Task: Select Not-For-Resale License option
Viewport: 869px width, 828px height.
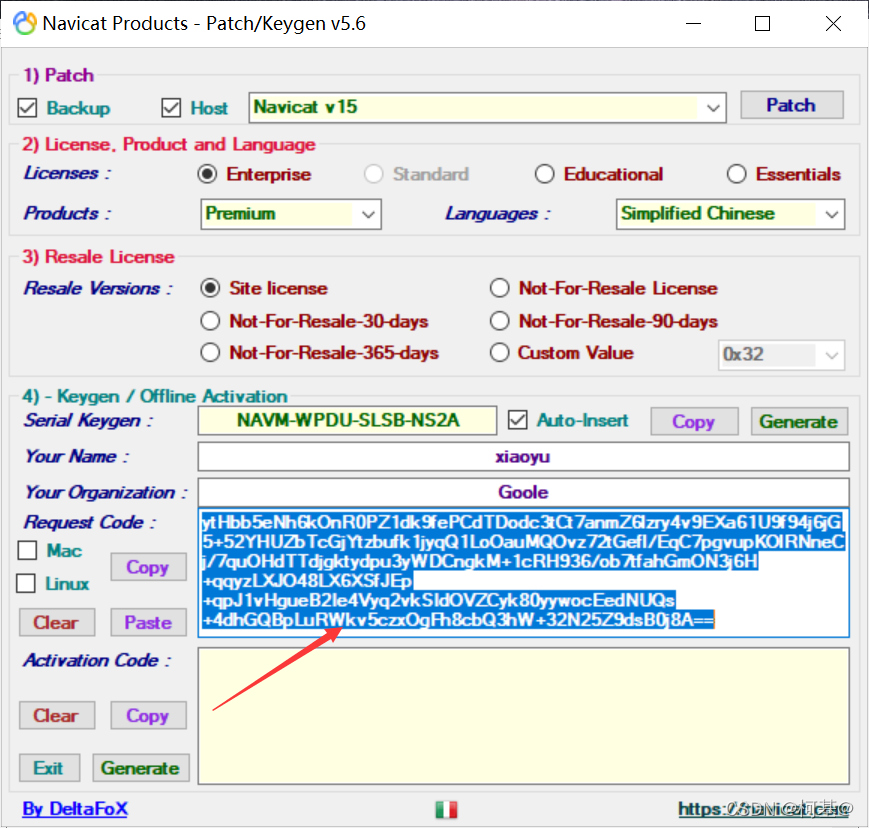Action: (499, 288)
